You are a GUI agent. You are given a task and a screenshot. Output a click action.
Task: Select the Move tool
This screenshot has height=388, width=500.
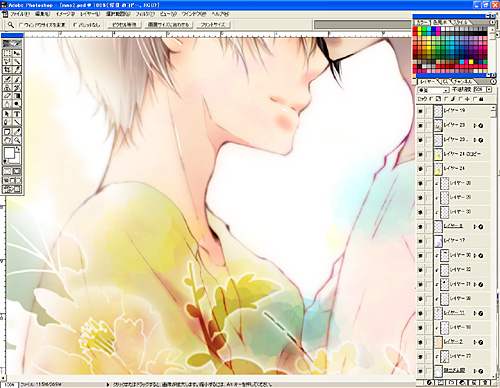(x=17, y=53)
